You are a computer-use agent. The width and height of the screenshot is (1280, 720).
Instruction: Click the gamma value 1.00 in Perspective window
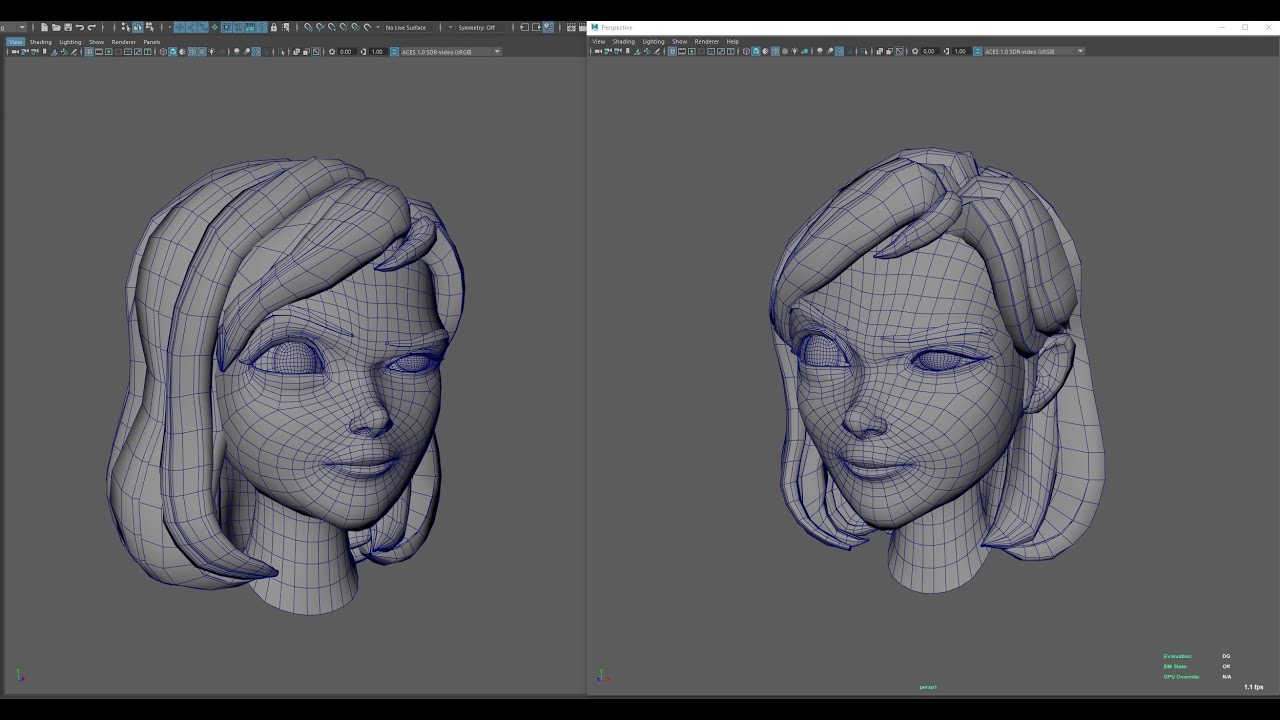[960, 51]
